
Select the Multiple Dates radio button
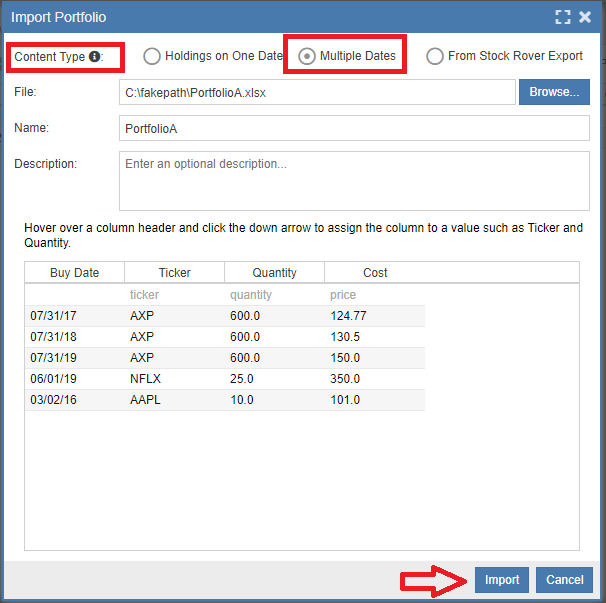308,56
